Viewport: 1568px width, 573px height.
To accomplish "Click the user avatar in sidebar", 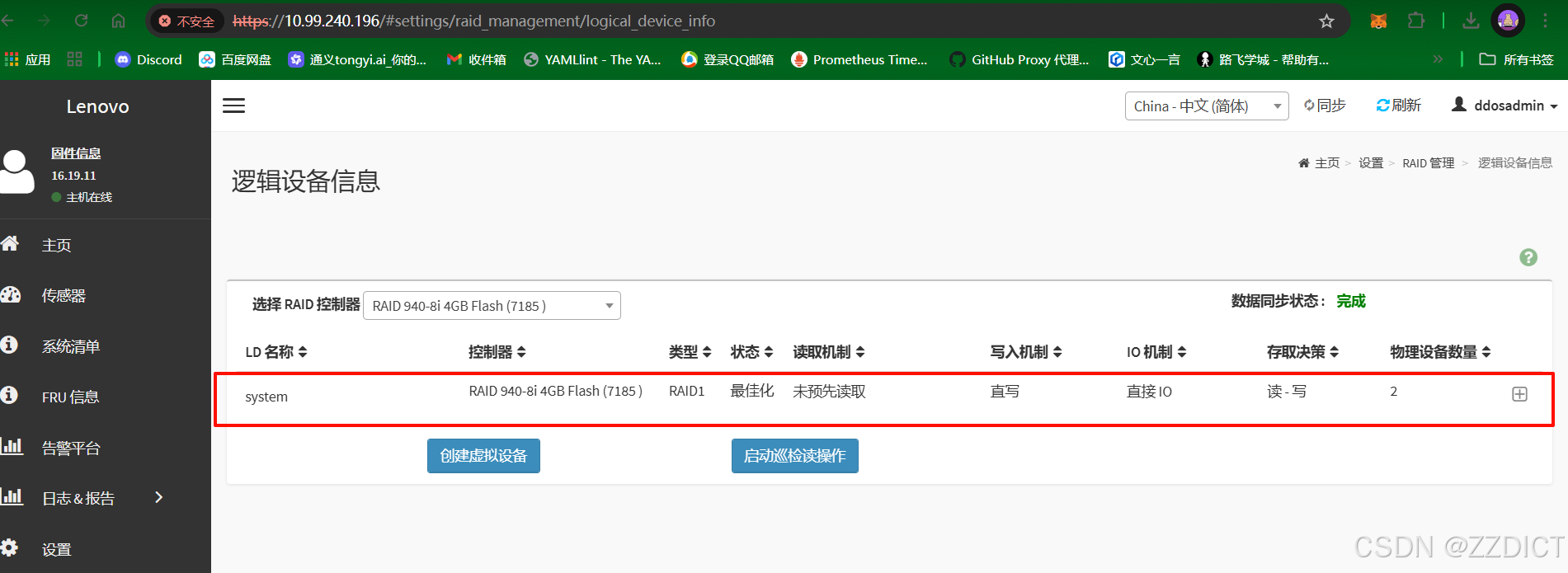I will tap(16, 171).
